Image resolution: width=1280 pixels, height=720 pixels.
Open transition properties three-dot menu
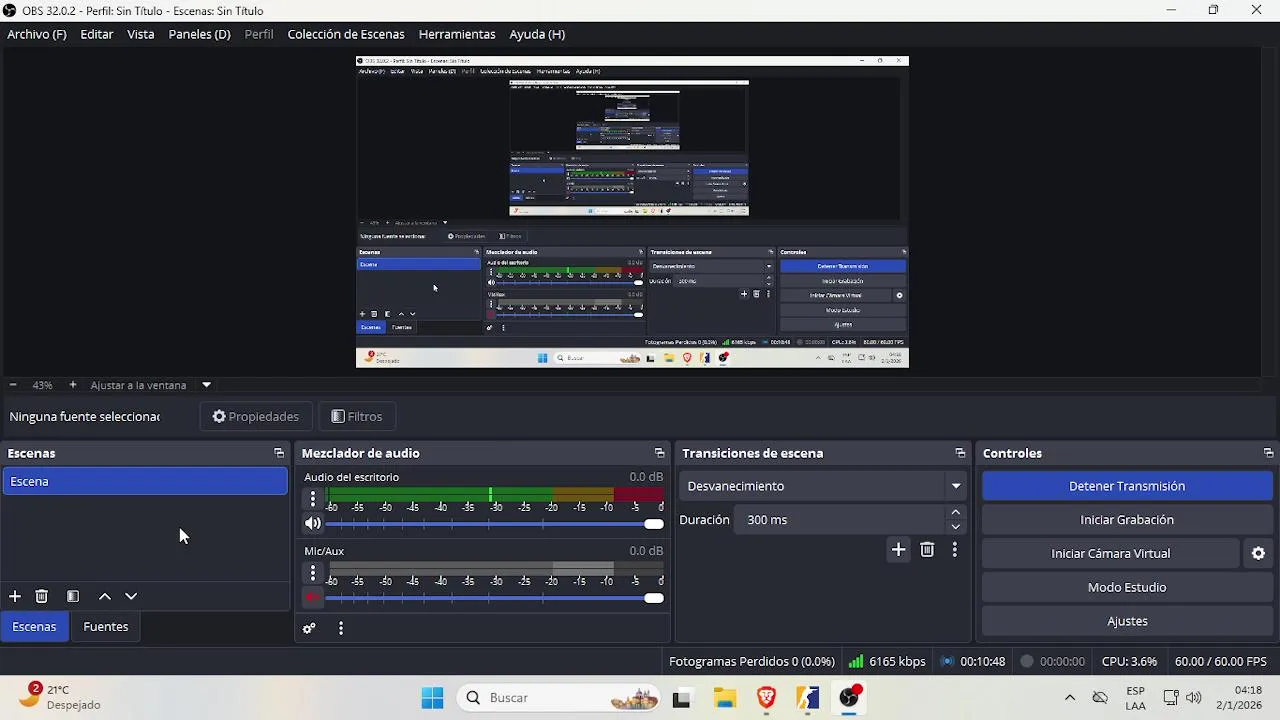955,549
